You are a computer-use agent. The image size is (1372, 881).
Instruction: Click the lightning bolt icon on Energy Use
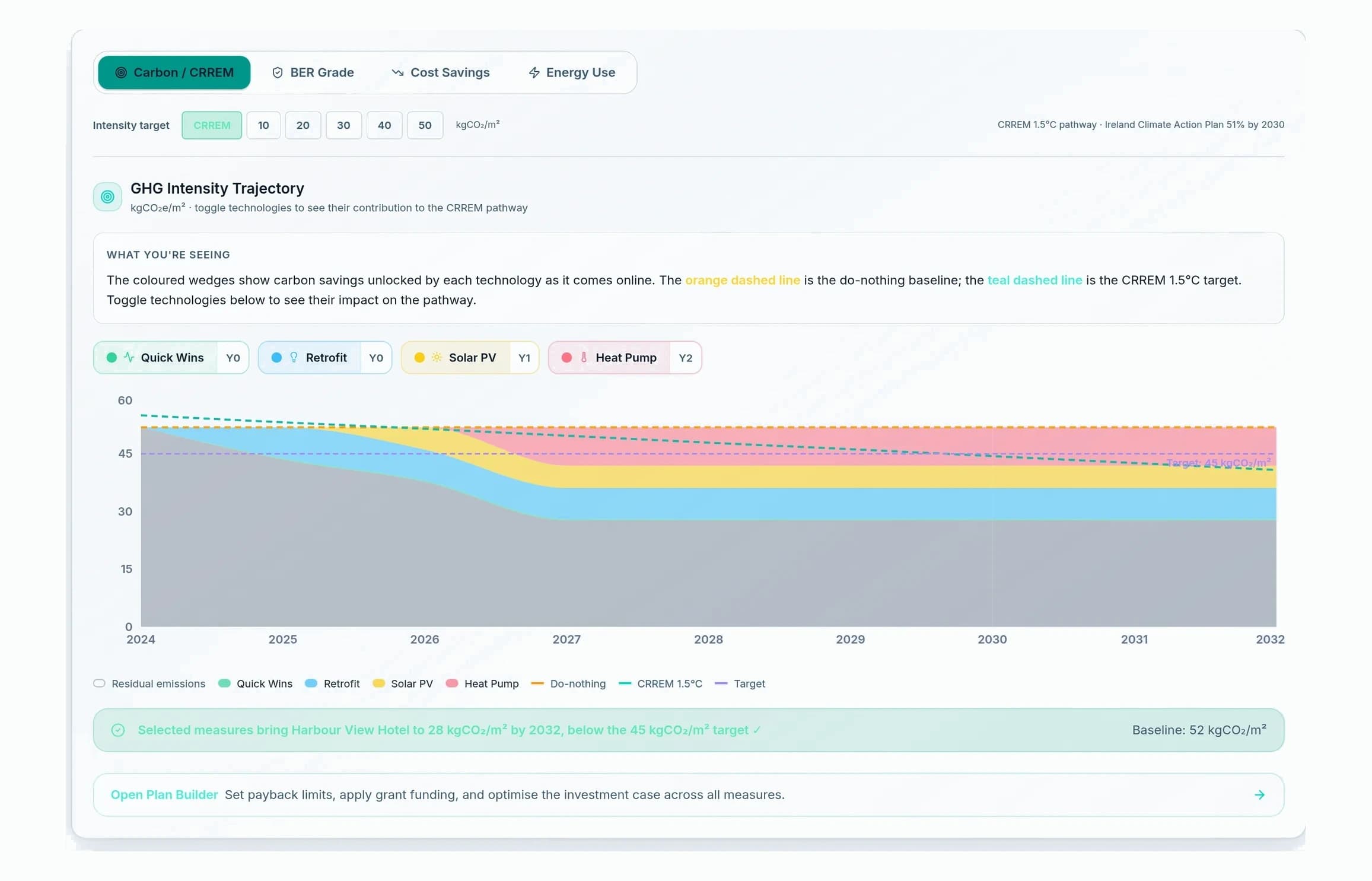tap(534, 72)
